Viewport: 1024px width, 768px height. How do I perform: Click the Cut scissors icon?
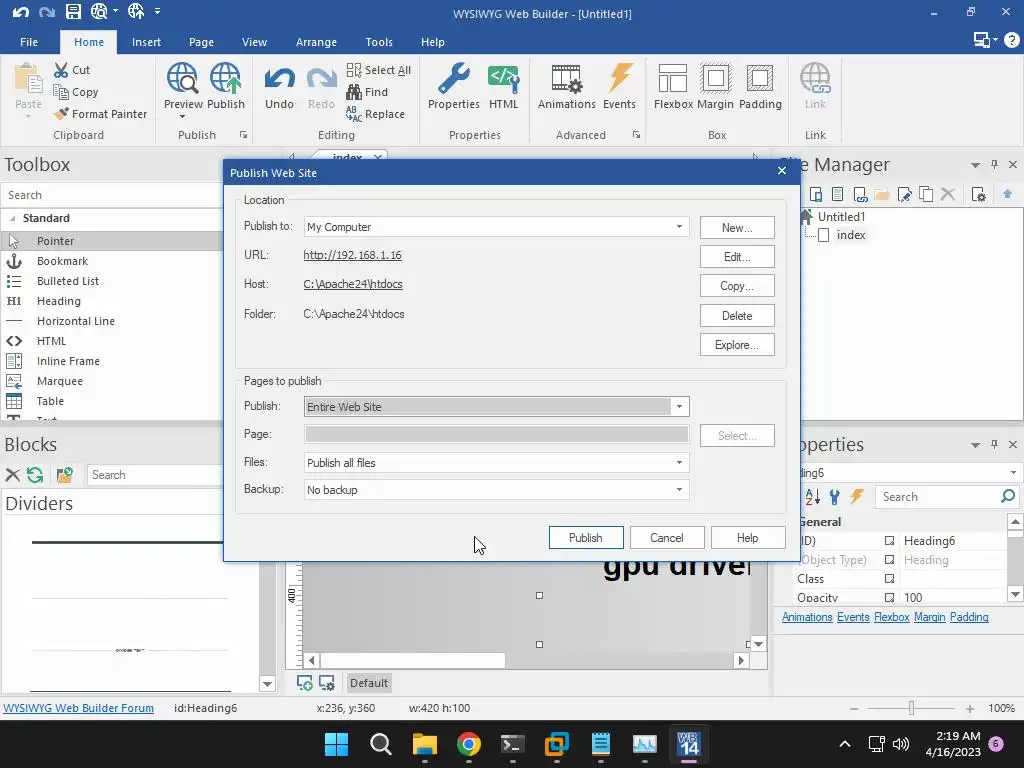[x=61, y=70]
